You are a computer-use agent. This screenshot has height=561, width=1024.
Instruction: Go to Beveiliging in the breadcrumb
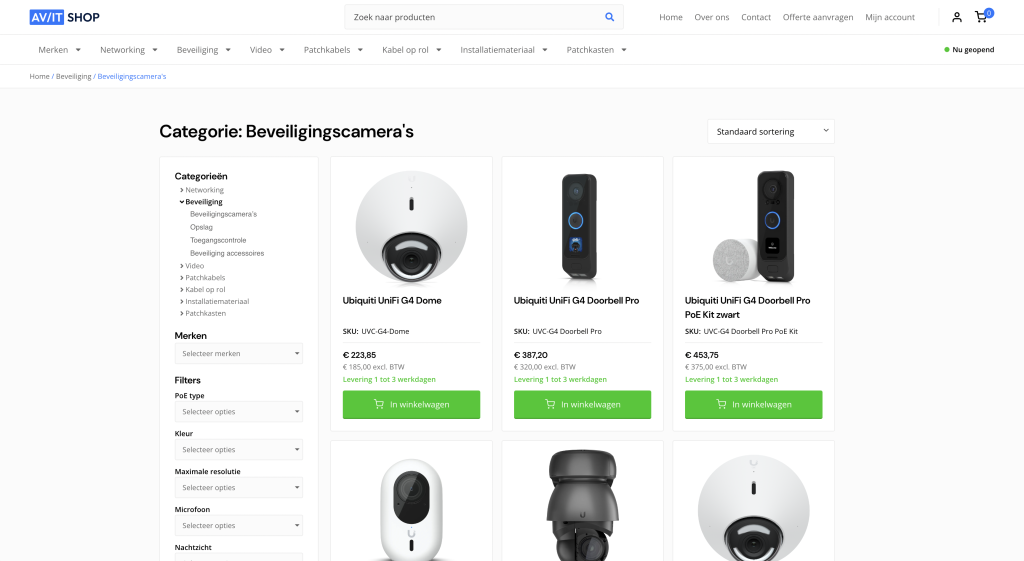point(74,76)
